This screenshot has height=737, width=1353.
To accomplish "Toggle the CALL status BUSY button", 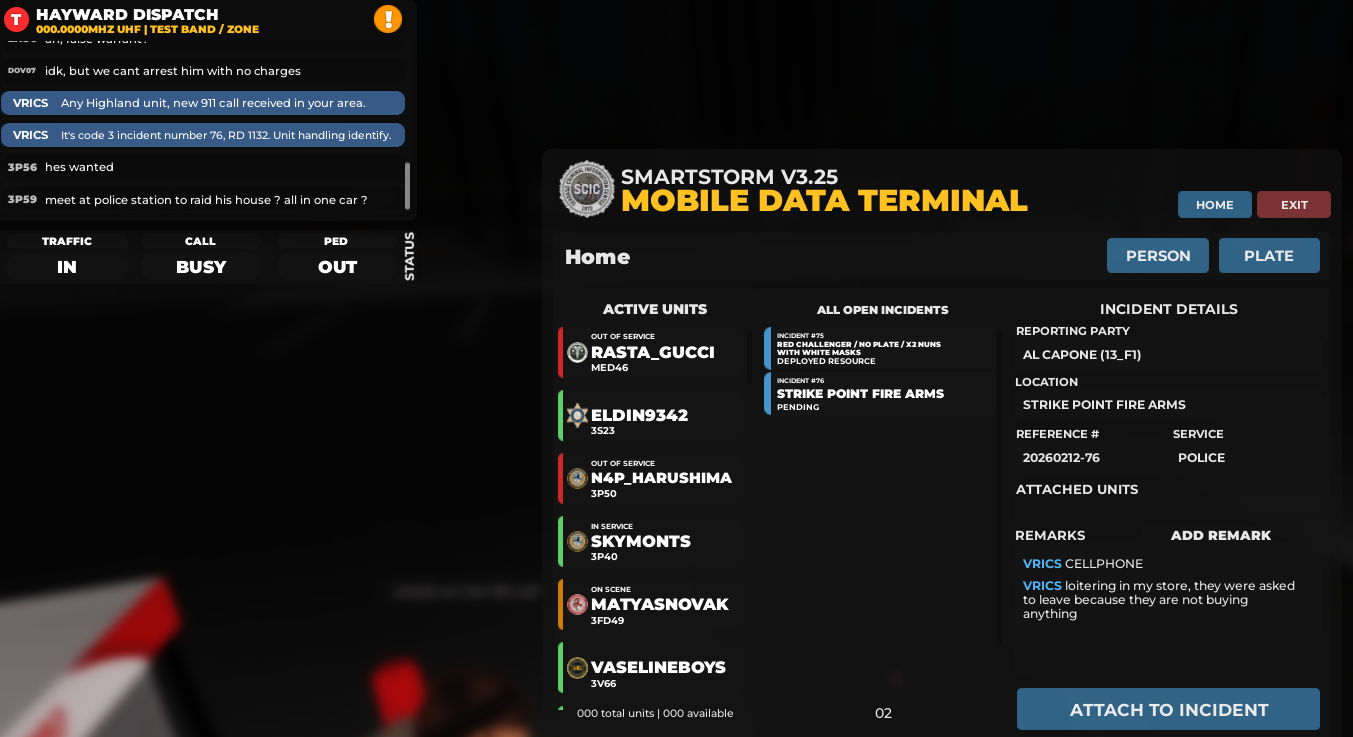I will pyautogui.click(x=201, y=266).
